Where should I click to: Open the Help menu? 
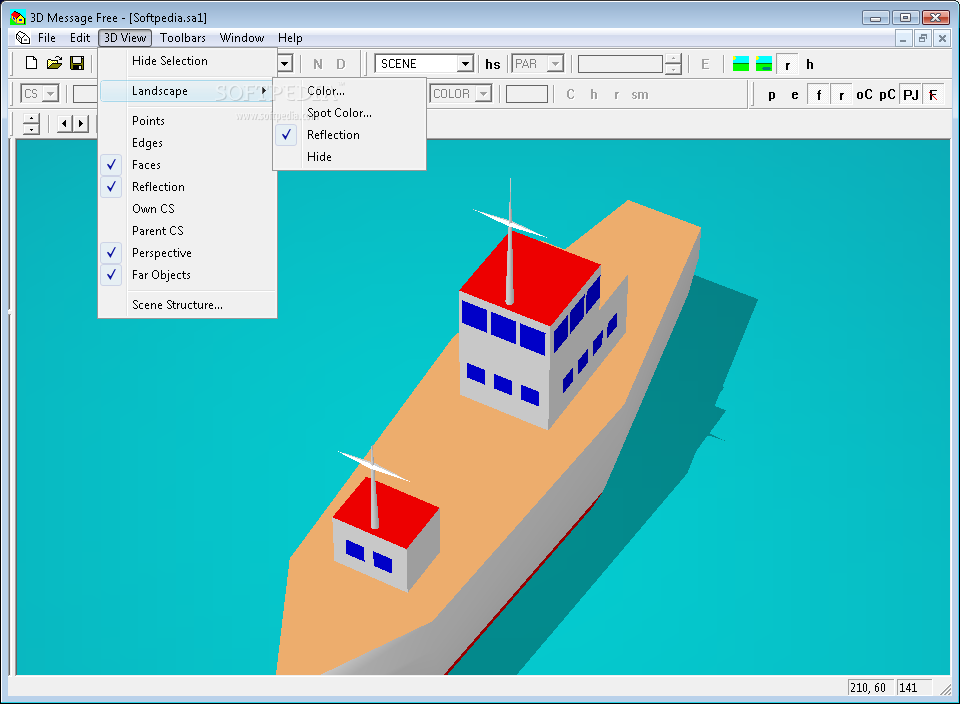click(290, 38)
